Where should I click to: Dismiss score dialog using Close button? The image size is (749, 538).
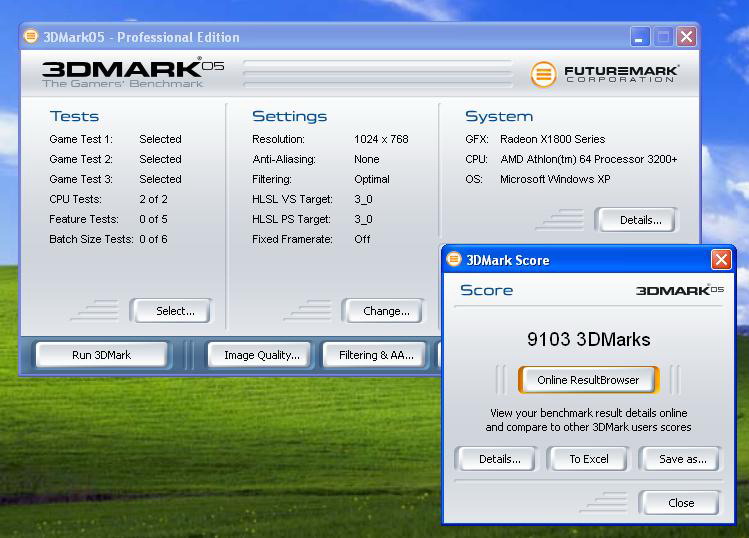tap(681, 503)
